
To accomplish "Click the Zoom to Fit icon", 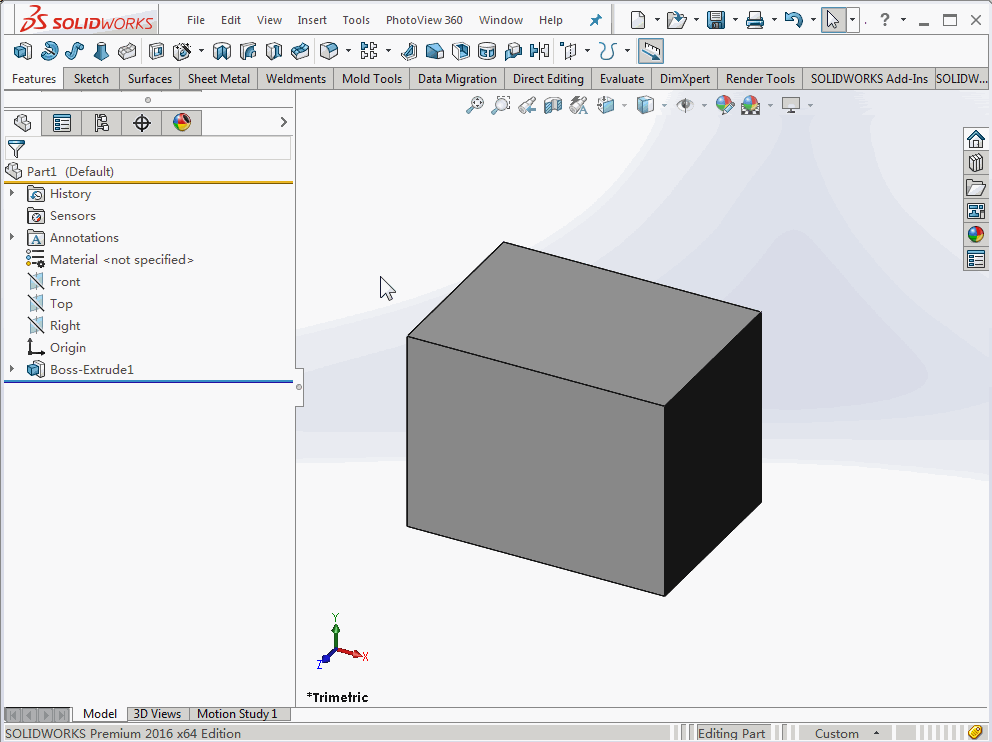I will tap(474, 105).
